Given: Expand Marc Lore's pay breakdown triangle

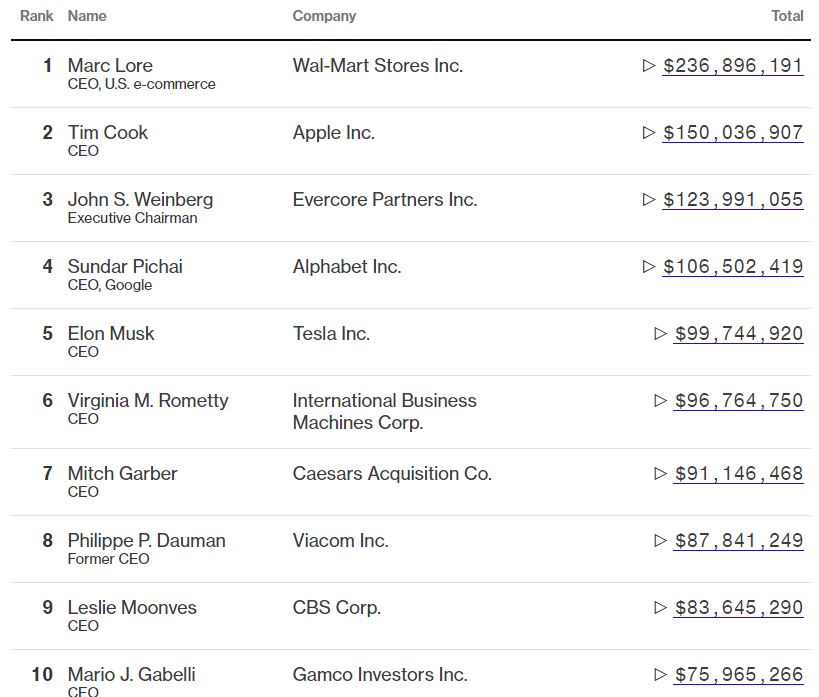Looking at the screenshot, I should pos(649,66).
